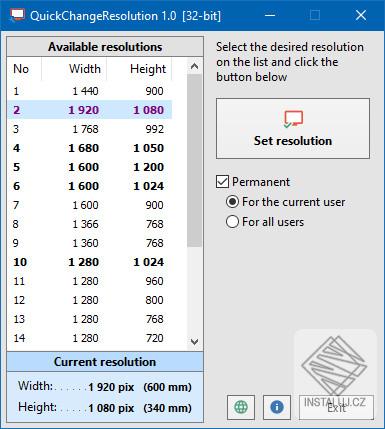This screenshot has height=429, width=385.
Task: Sort by the No column header
Action: point(24,69)
